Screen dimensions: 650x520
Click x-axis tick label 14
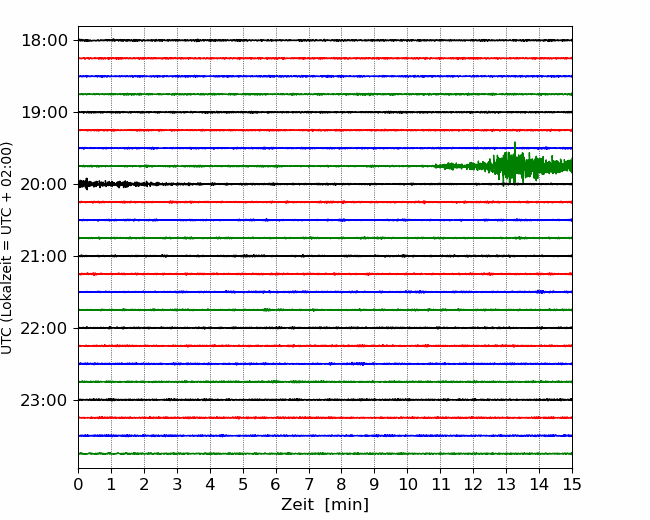click(539, 484)
